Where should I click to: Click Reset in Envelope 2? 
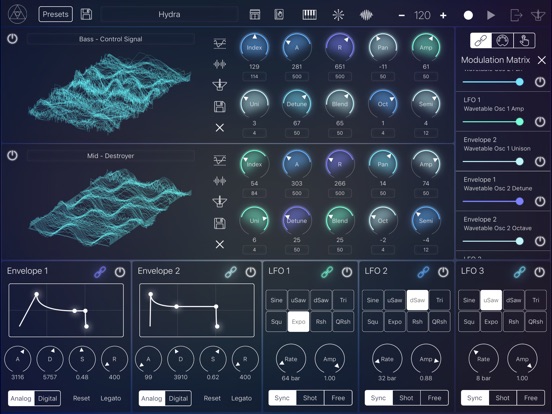(x=212, y=398)
